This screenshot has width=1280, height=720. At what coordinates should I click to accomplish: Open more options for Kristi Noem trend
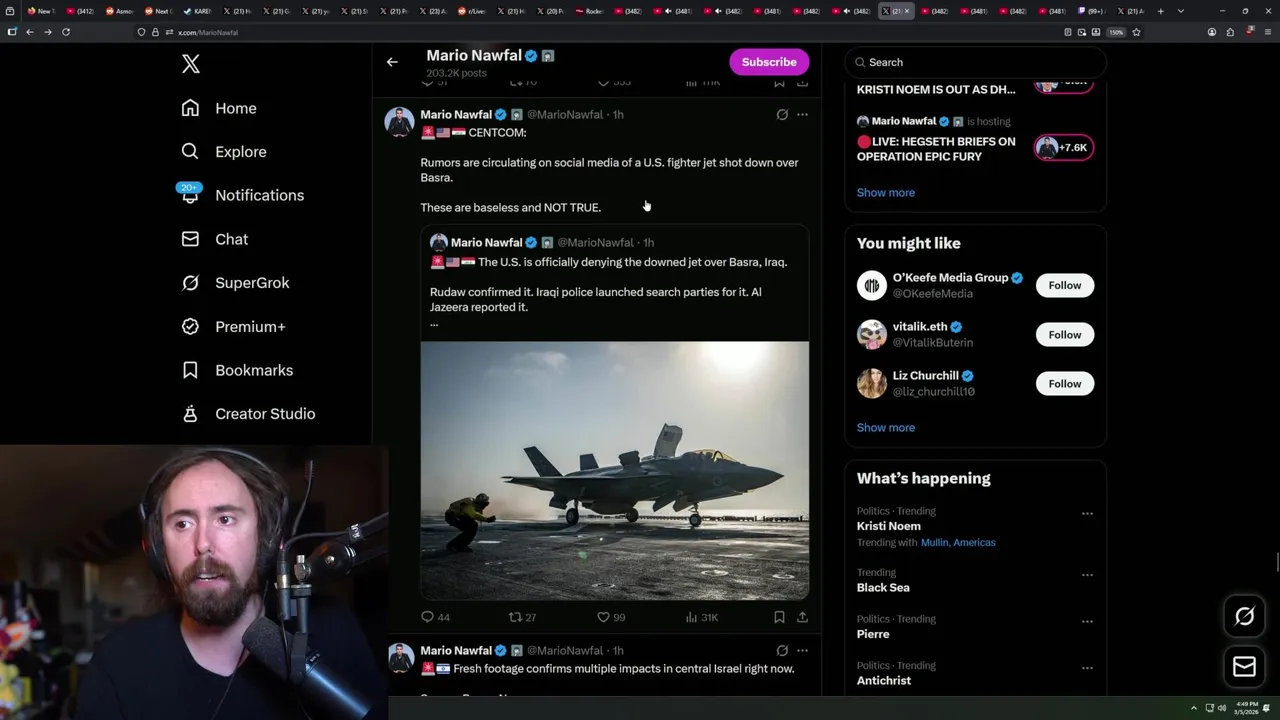point(1087,513)
